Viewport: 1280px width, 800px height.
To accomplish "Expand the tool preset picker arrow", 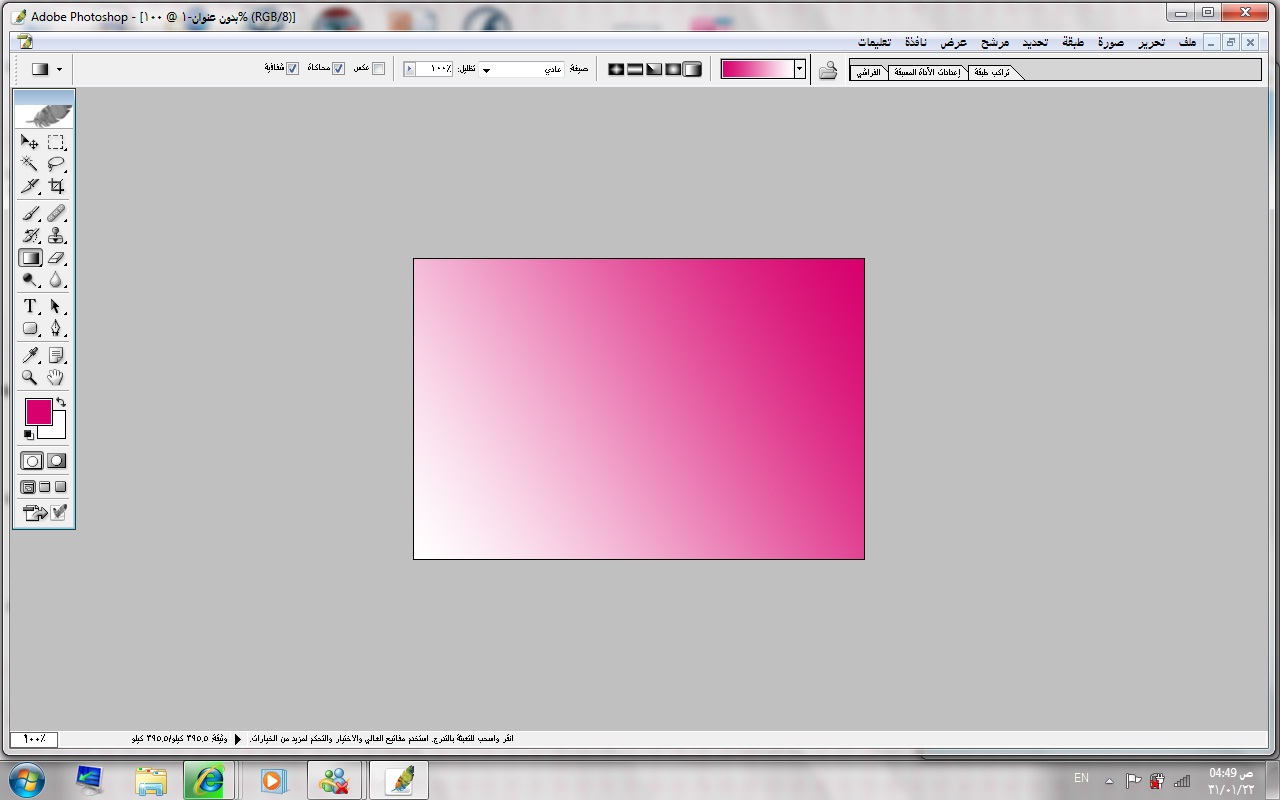I will (60, 69).
